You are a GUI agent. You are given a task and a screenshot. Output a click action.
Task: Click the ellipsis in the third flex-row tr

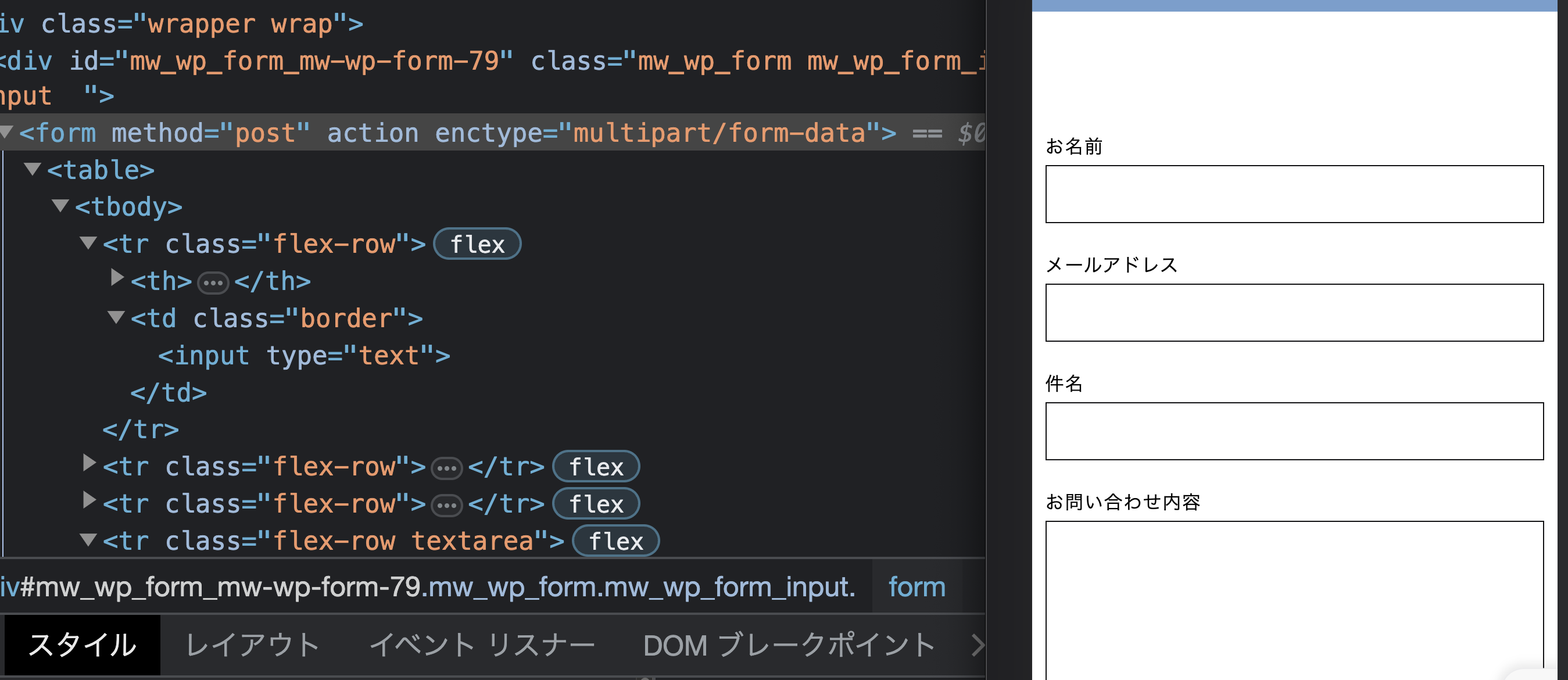[447, 506]
